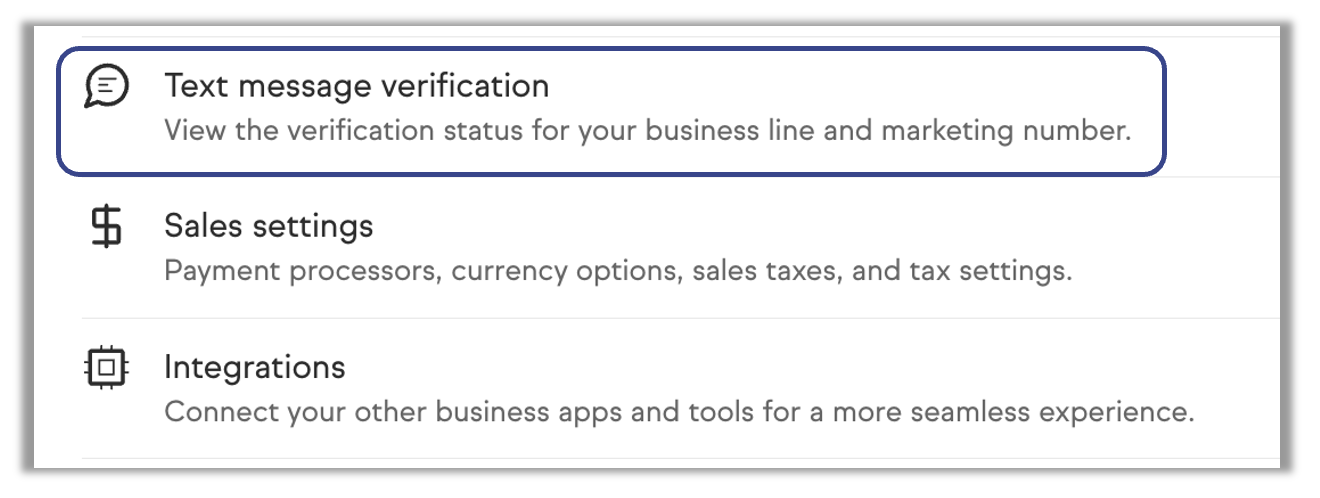Click the 'Text message verification' heading
The height and width of the screenshot is (498, 1320).
(356, 86)
